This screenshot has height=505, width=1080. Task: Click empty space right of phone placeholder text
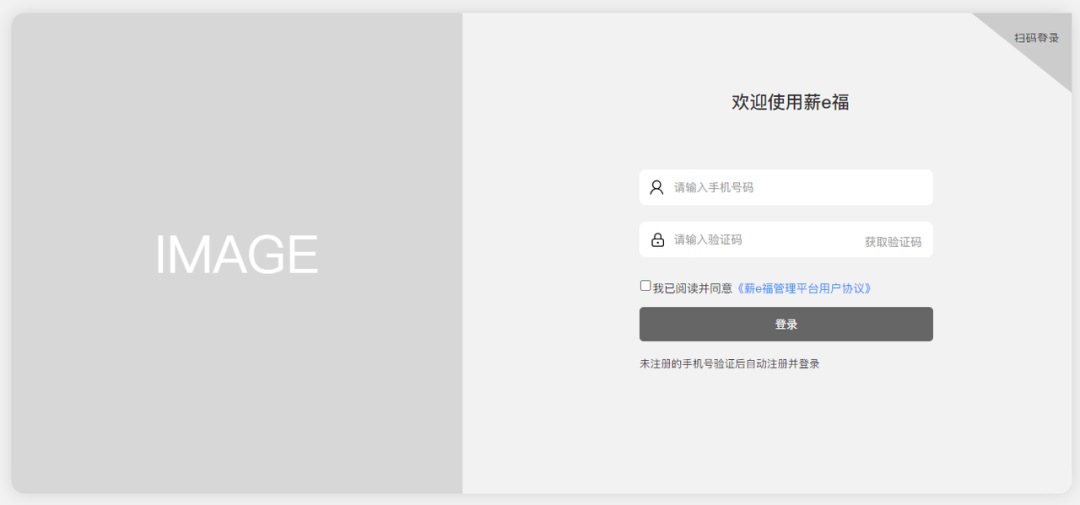coord(850,187)
